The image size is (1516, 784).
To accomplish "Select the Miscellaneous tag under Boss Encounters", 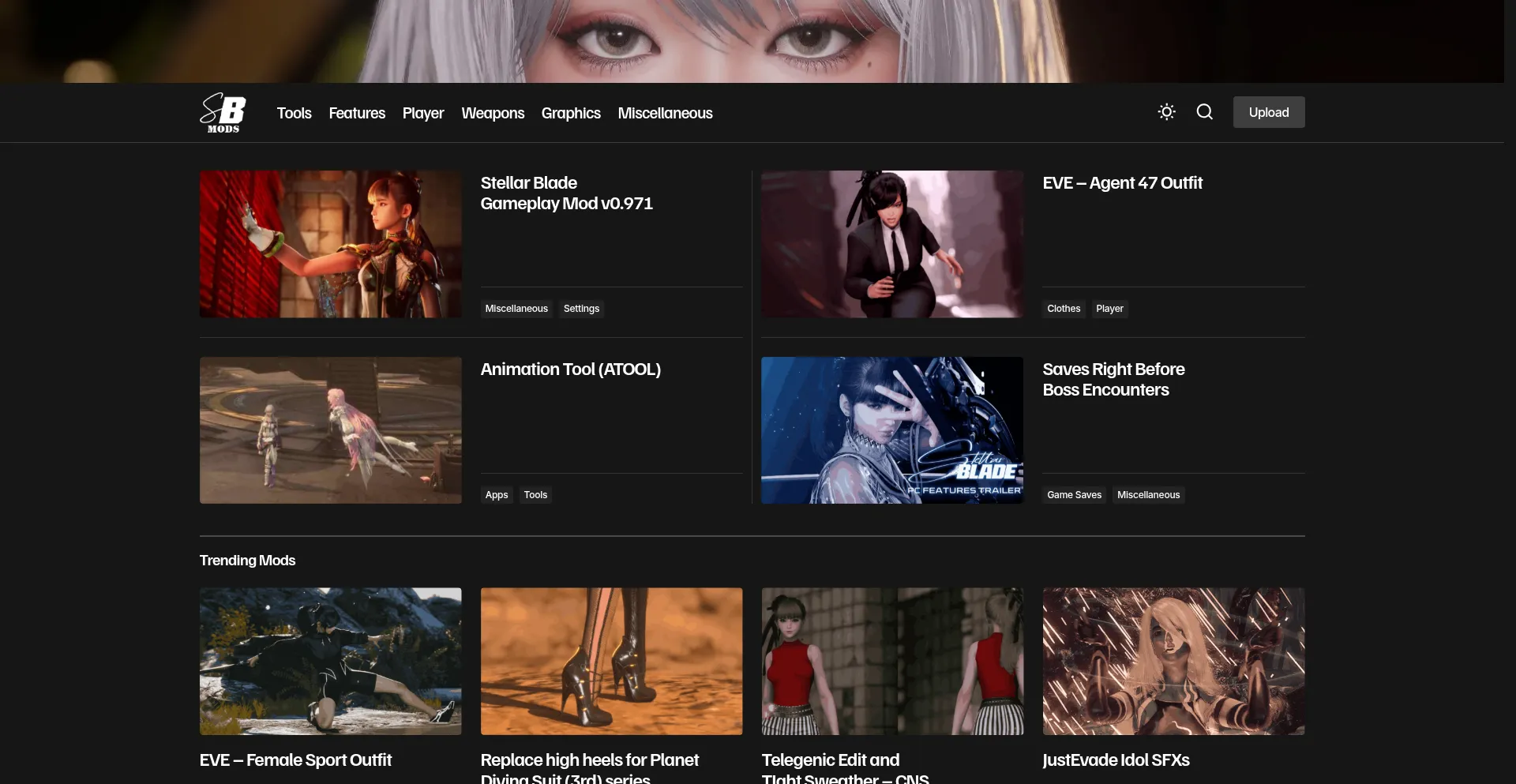I will [x=1148, y=495].
